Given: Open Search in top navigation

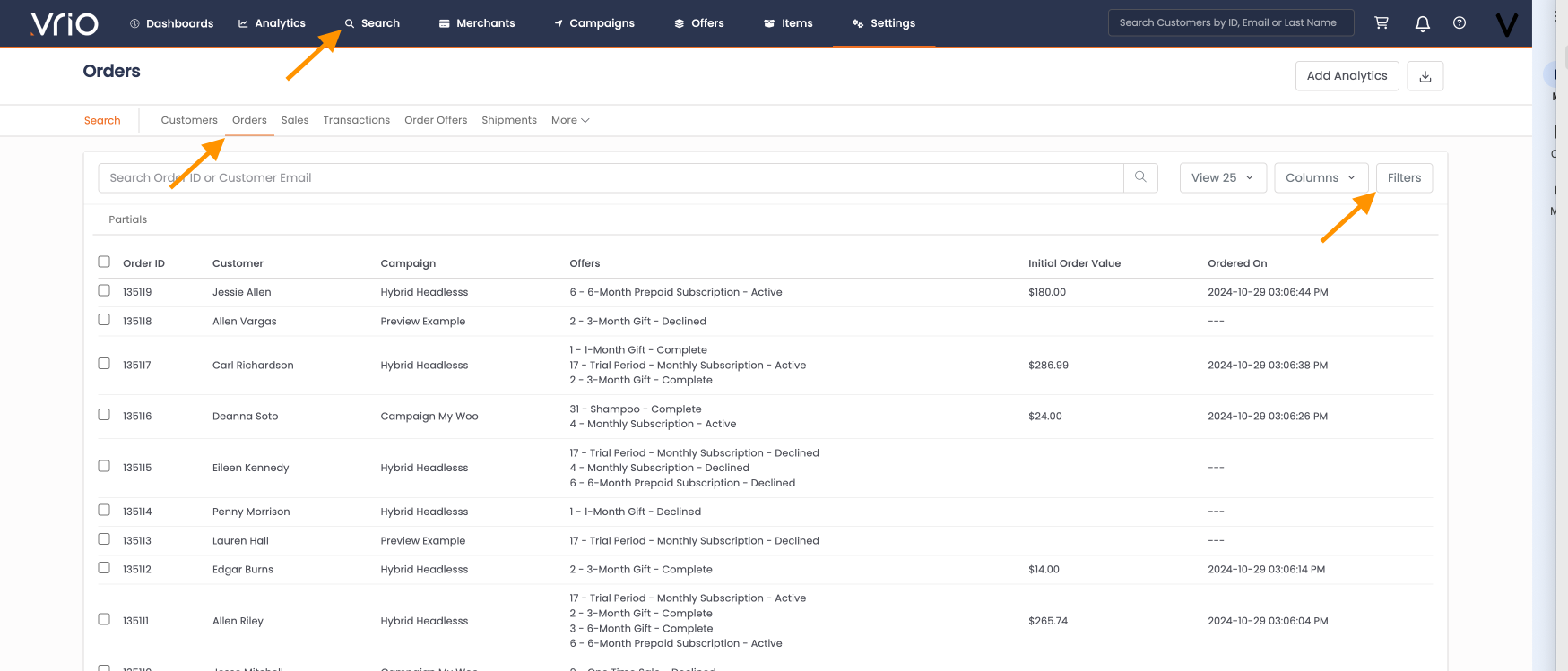Looking at the screenshot, I should [x=372, y=23].
